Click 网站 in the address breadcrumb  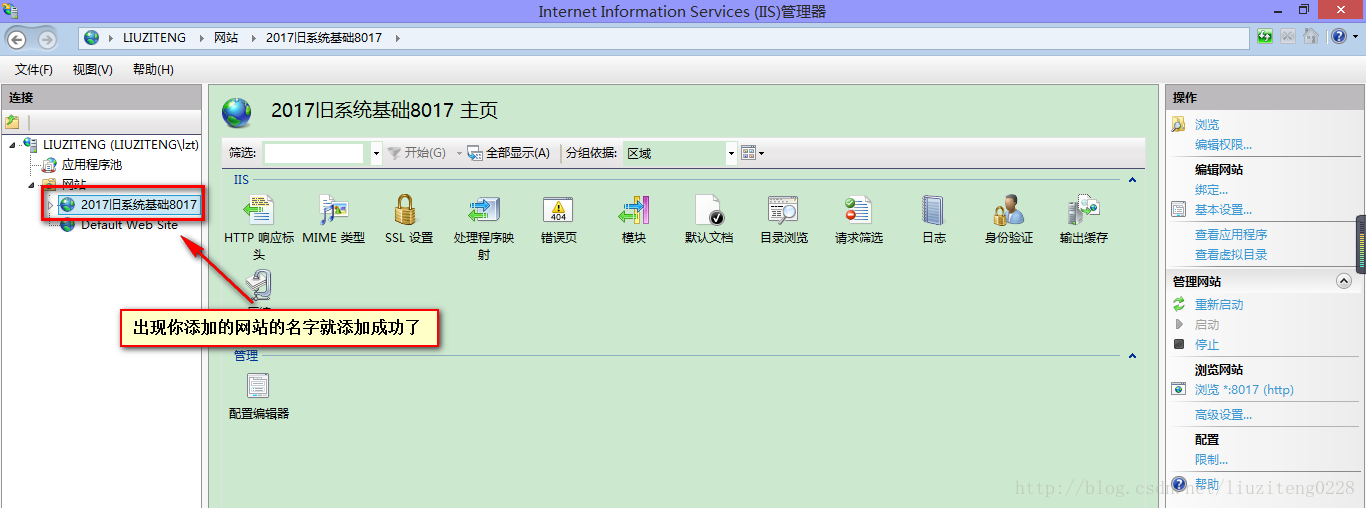click(226, 38)
